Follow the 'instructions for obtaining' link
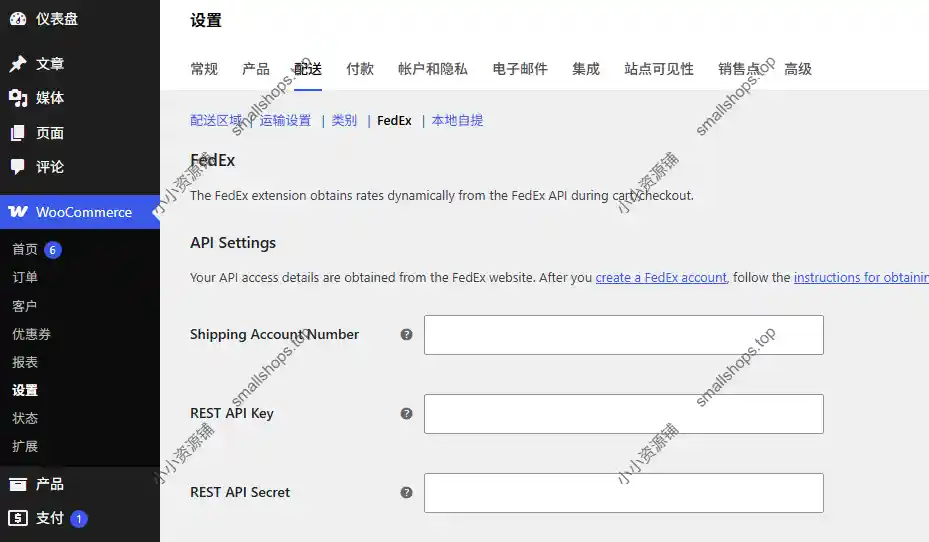Screen dimensions: 929x542 pyautogui.click(x=861, y=277)
